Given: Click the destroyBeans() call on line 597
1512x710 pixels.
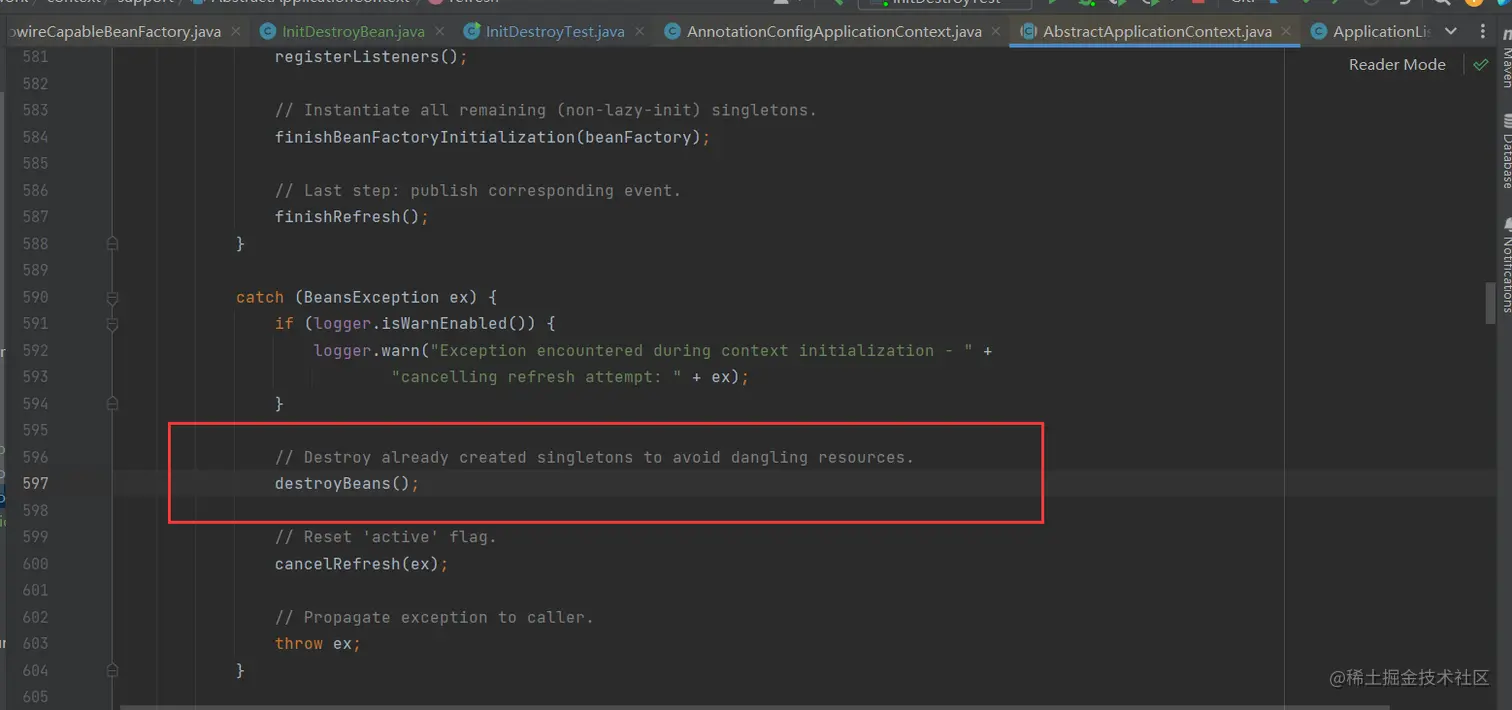Looking at the screenshot, I should coord(347,484).
